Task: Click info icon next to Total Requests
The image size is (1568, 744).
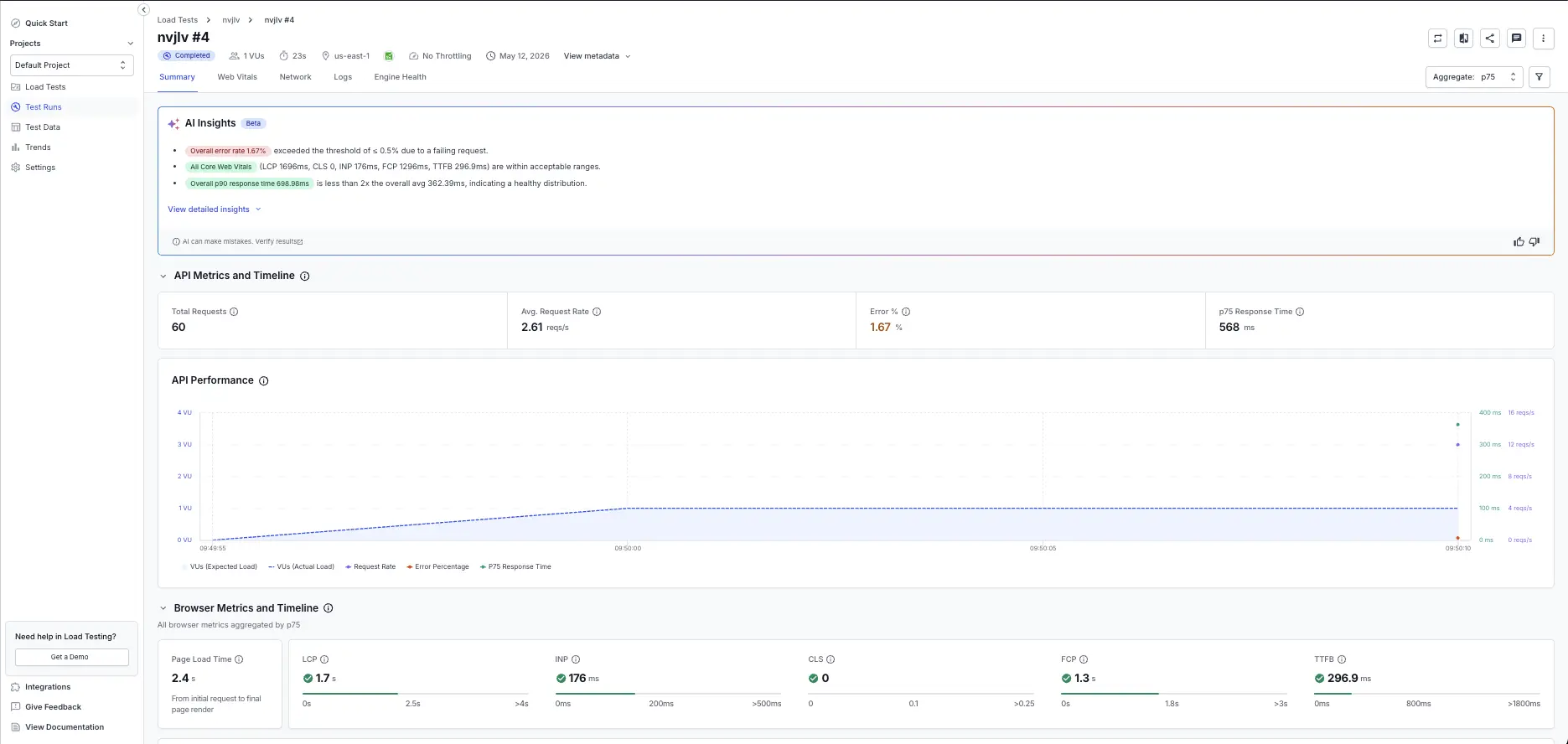Action: [234, 312]
